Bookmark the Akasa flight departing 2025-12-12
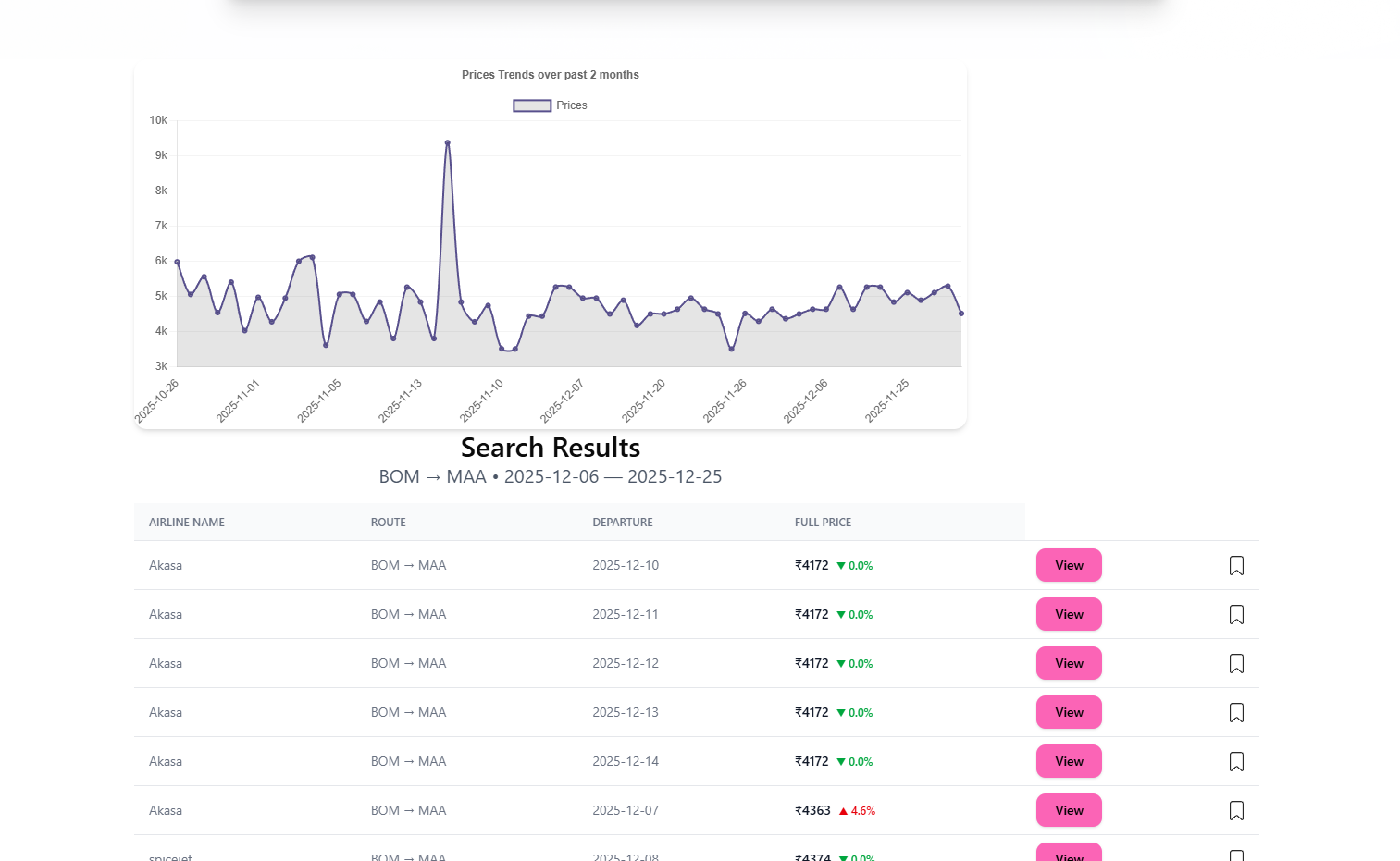The height and width of the screenshot is (861, 1400). 1236,663
